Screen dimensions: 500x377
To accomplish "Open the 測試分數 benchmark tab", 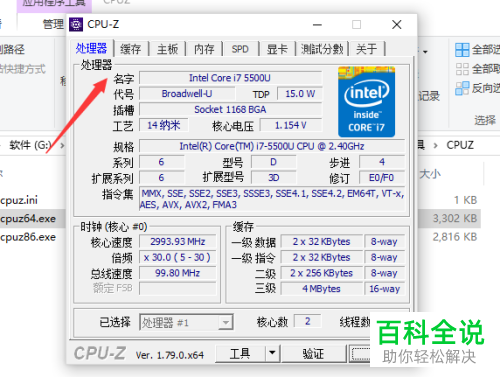I will 322,49.
